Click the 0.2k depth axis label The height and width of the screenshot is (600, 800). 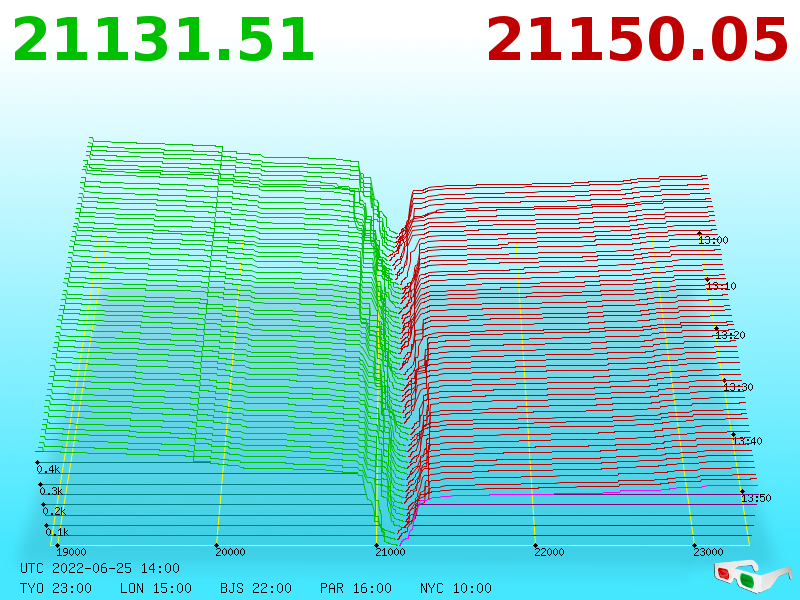pyautogui.click(x=54, y=511)
